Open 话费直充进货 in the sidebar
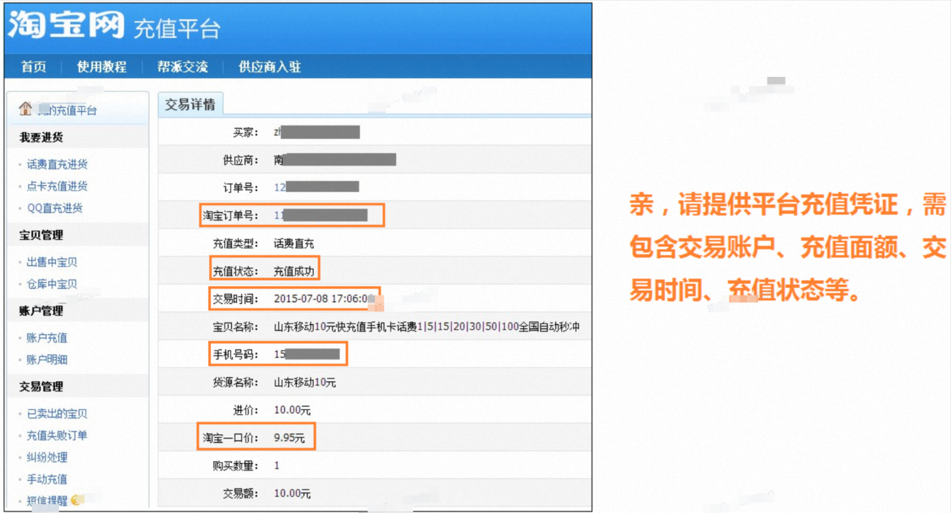Screen dimensions: 951x513 [57, 164]
